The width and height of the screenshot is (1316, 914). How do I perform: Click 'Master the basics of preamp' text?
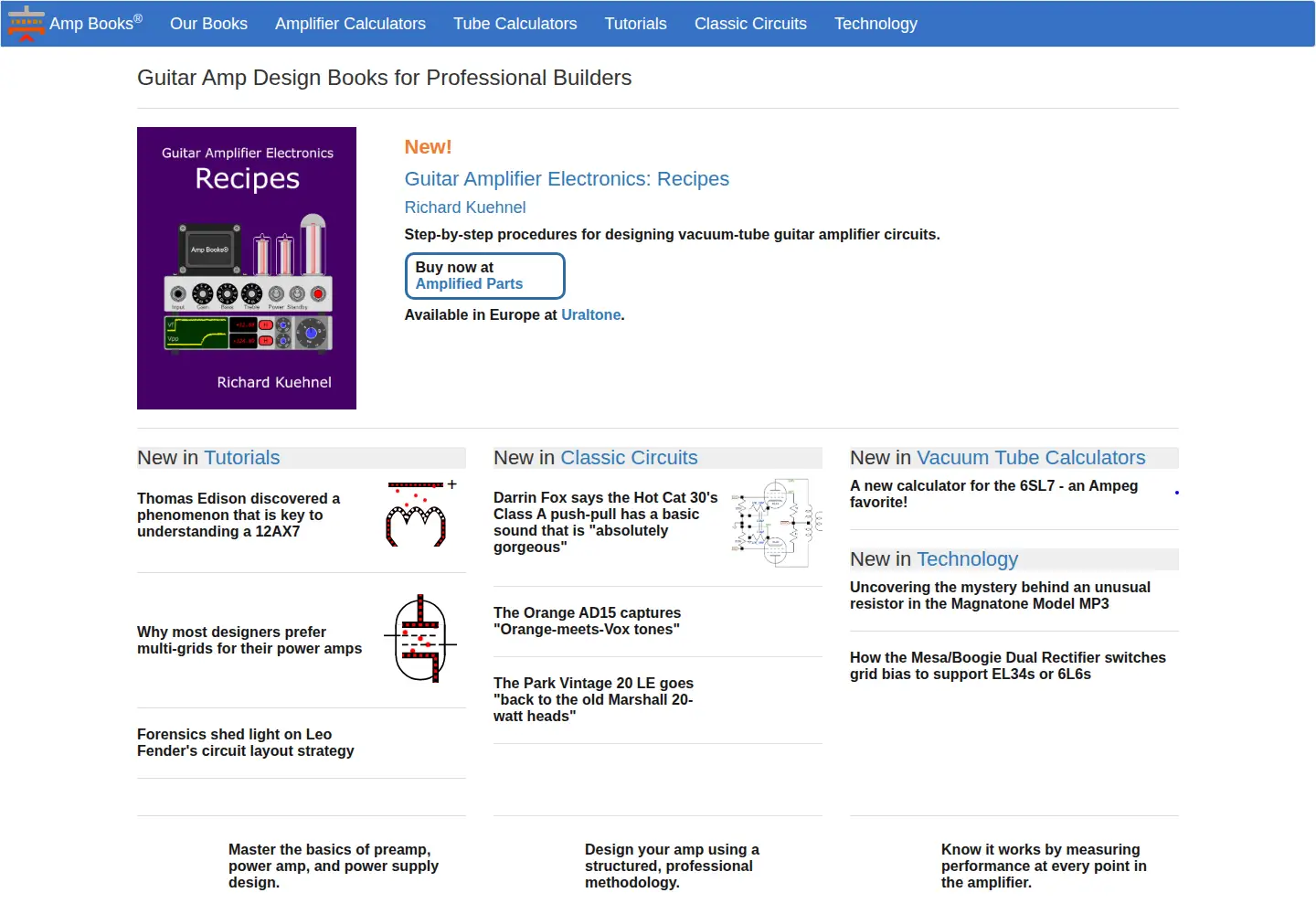[334, 866]
